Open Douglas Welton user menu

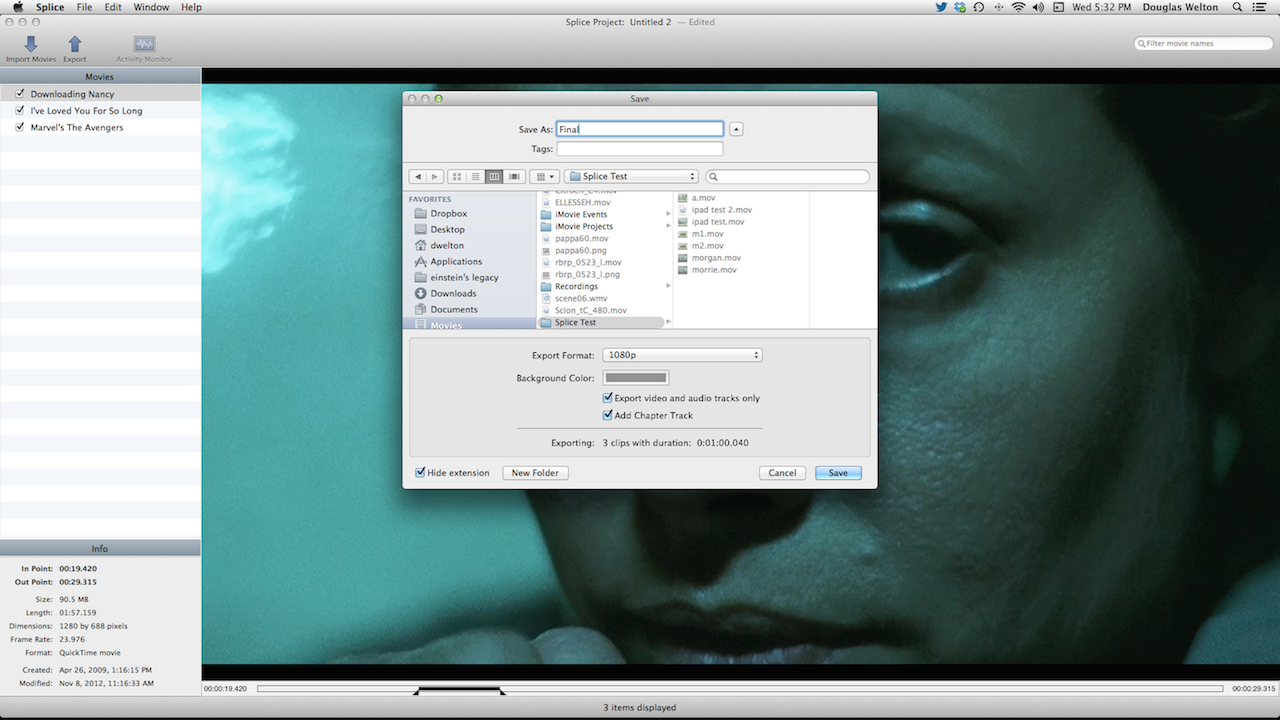[x=1181, y=7]
